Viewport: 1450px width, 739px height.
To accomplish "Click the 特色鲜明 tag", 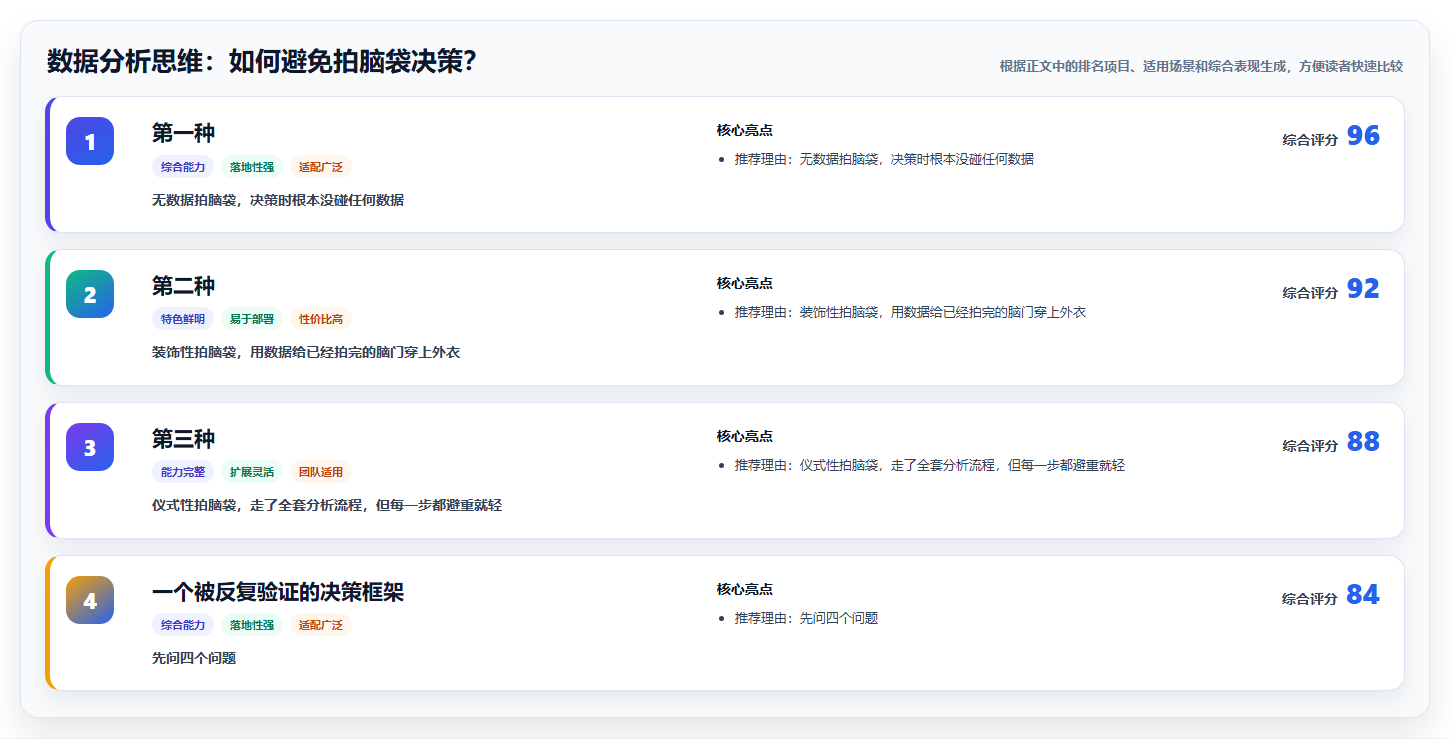I will click(x=183, y=319).
